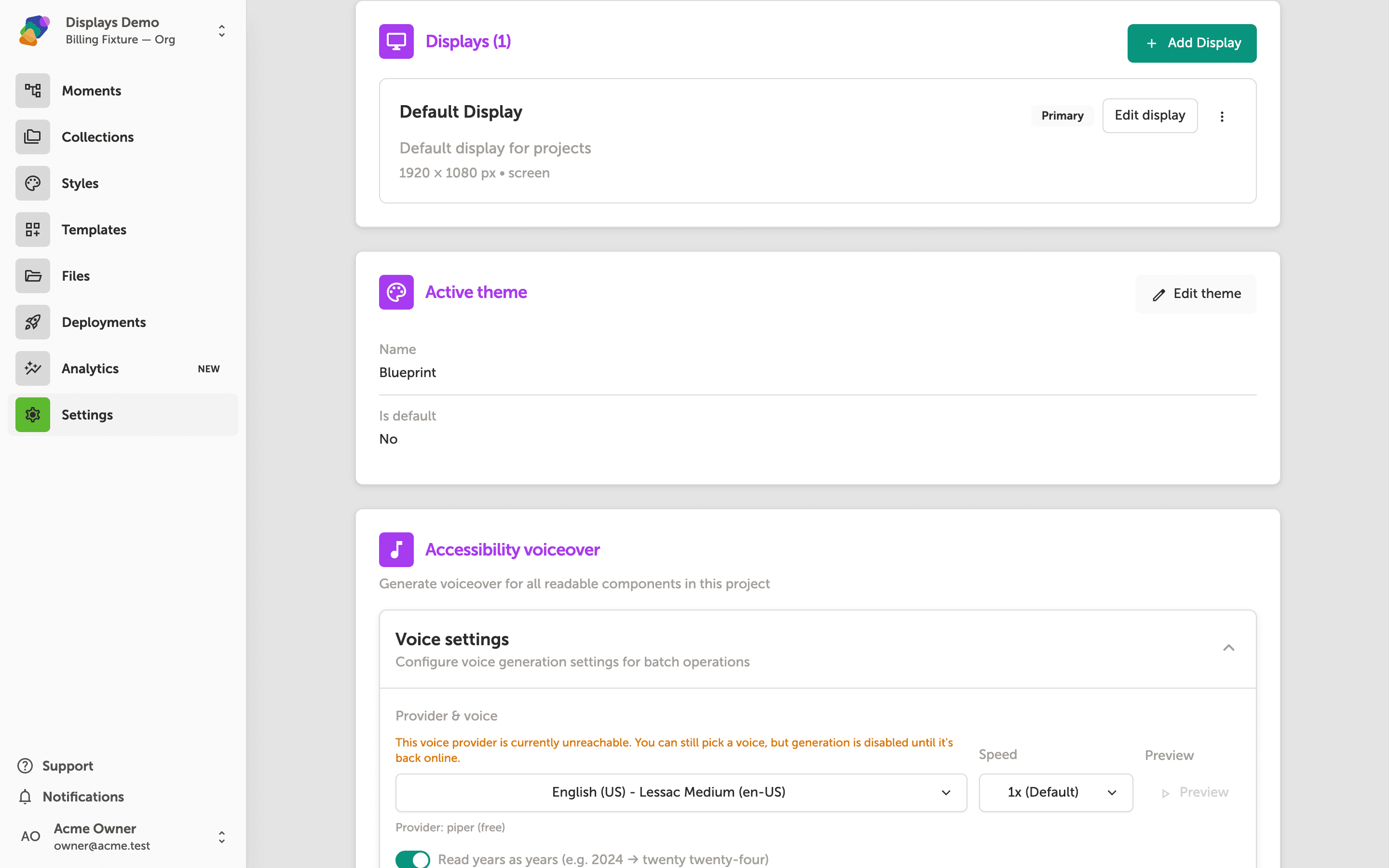Click the green Settings gear icon

(33, 415)
